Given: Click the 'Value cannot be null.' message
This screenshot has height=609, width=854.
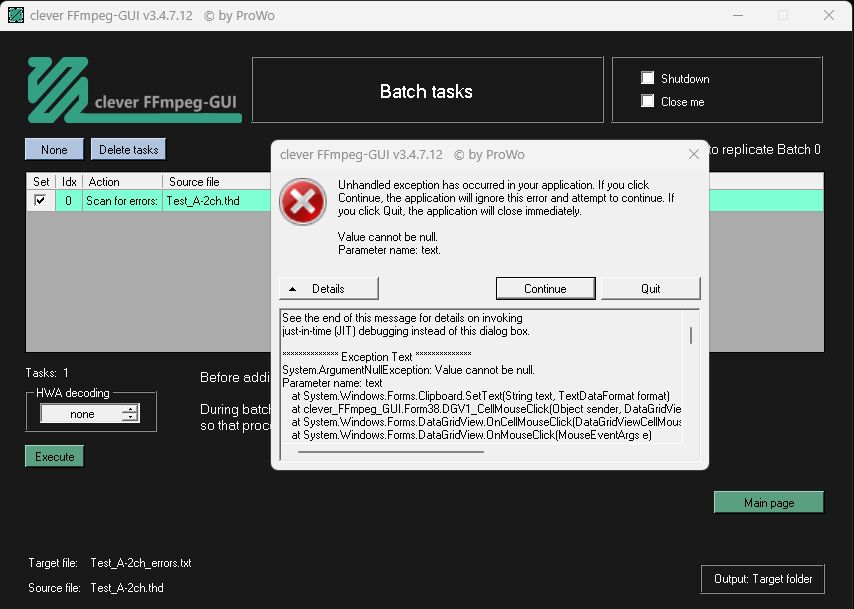Looking at the screenshot, I should (x=388, y=237).
